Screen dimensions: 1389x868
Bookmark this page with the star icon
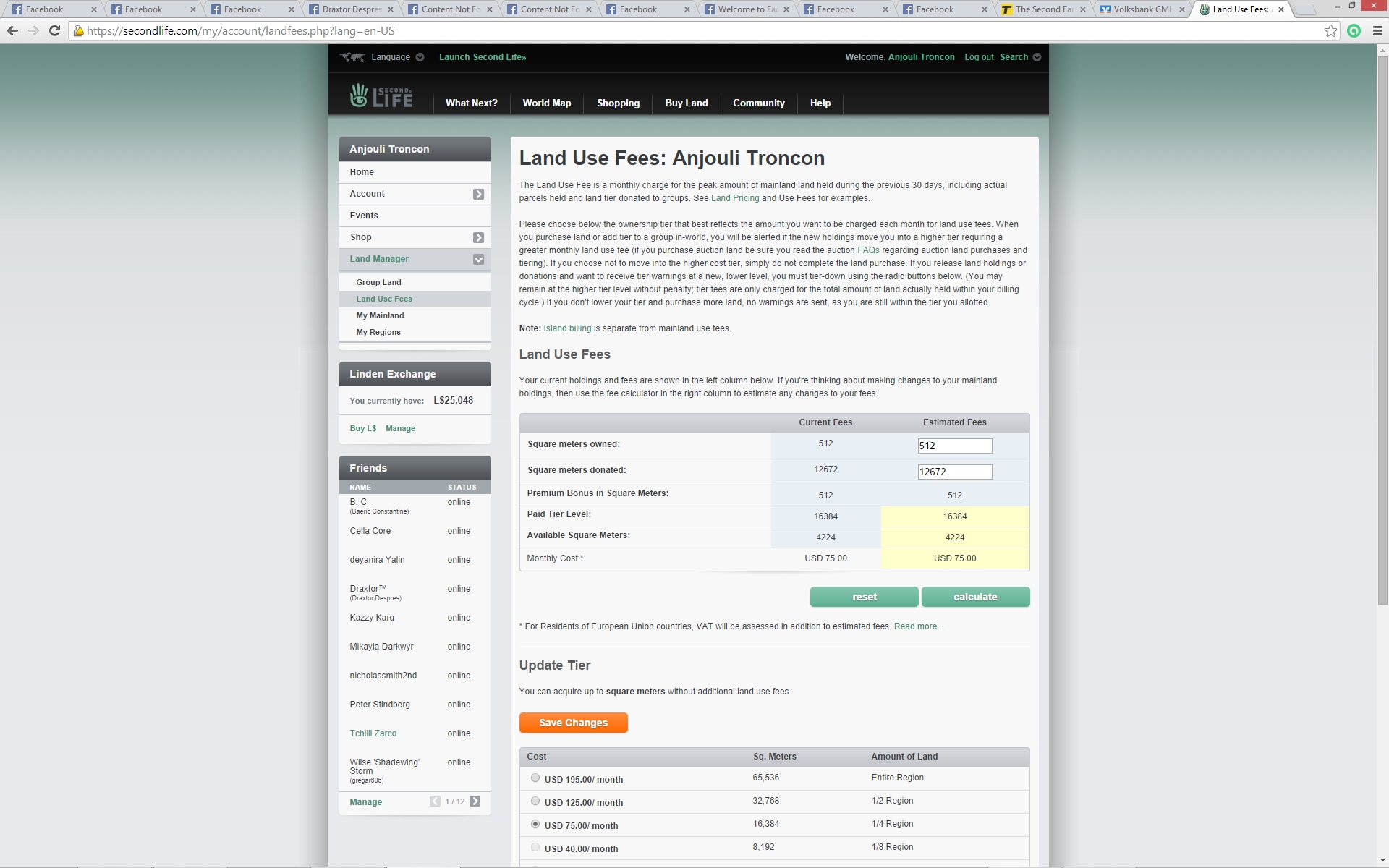[1330, 30]
